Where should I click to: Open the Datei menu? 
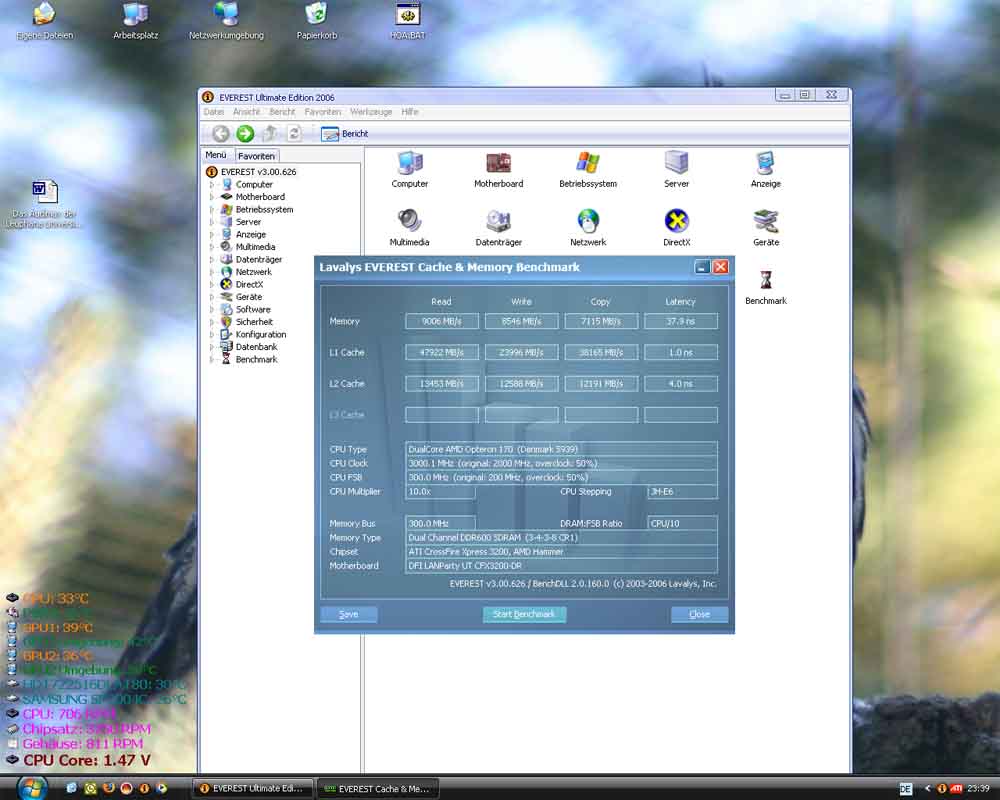214,112
